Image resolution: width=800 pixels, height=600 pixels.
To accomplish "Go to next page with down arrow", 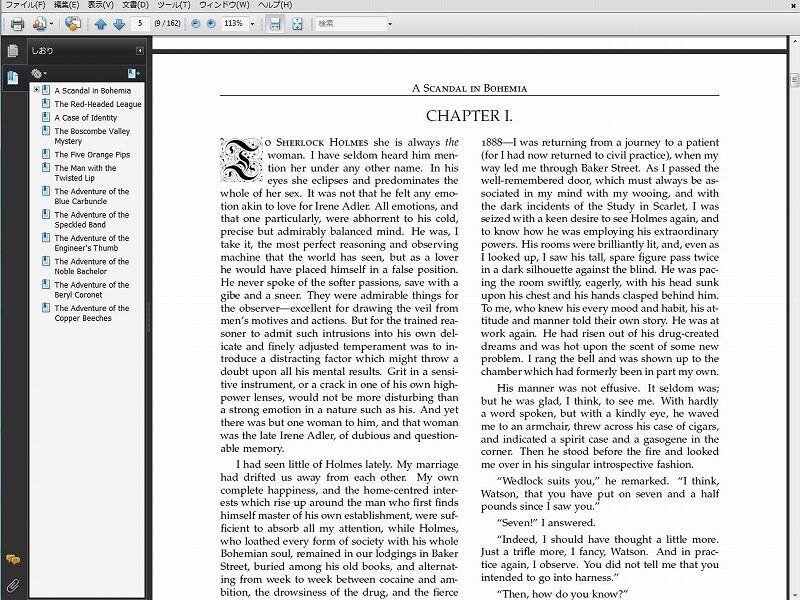I will tap(119, 23).
